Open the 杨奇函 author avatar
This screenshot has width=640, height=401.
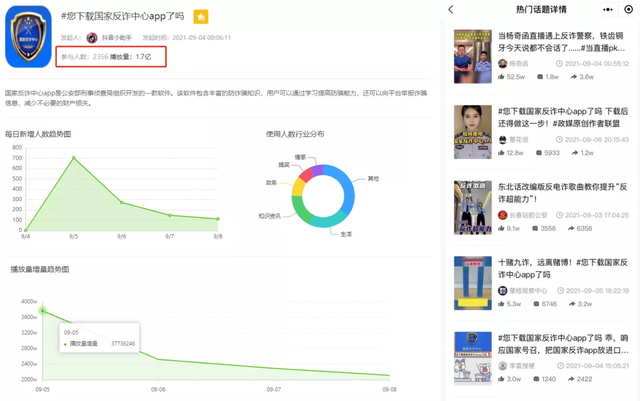502,64
